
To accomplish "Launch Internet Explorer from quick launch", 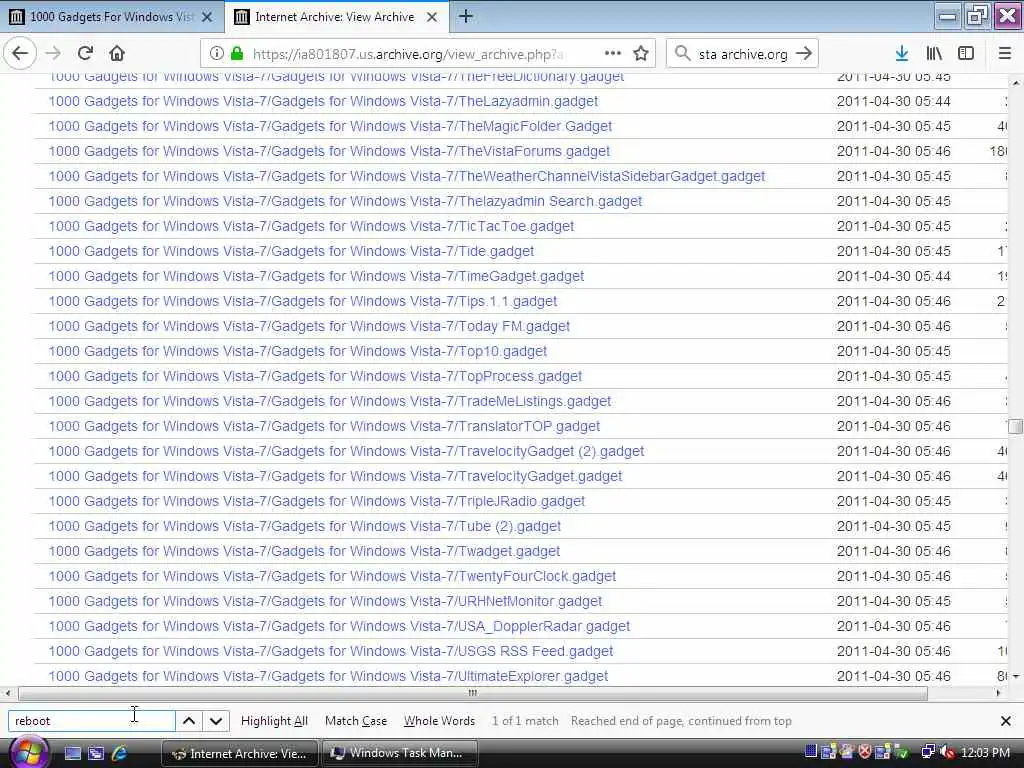I will tap(120, 754).
